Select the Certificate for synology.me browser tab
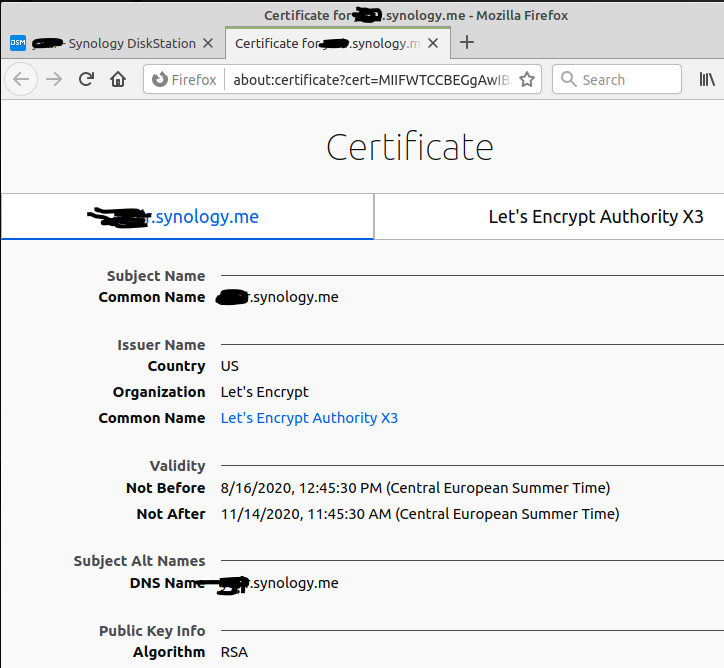Screen dimensions: 724x668 (338, 43)
